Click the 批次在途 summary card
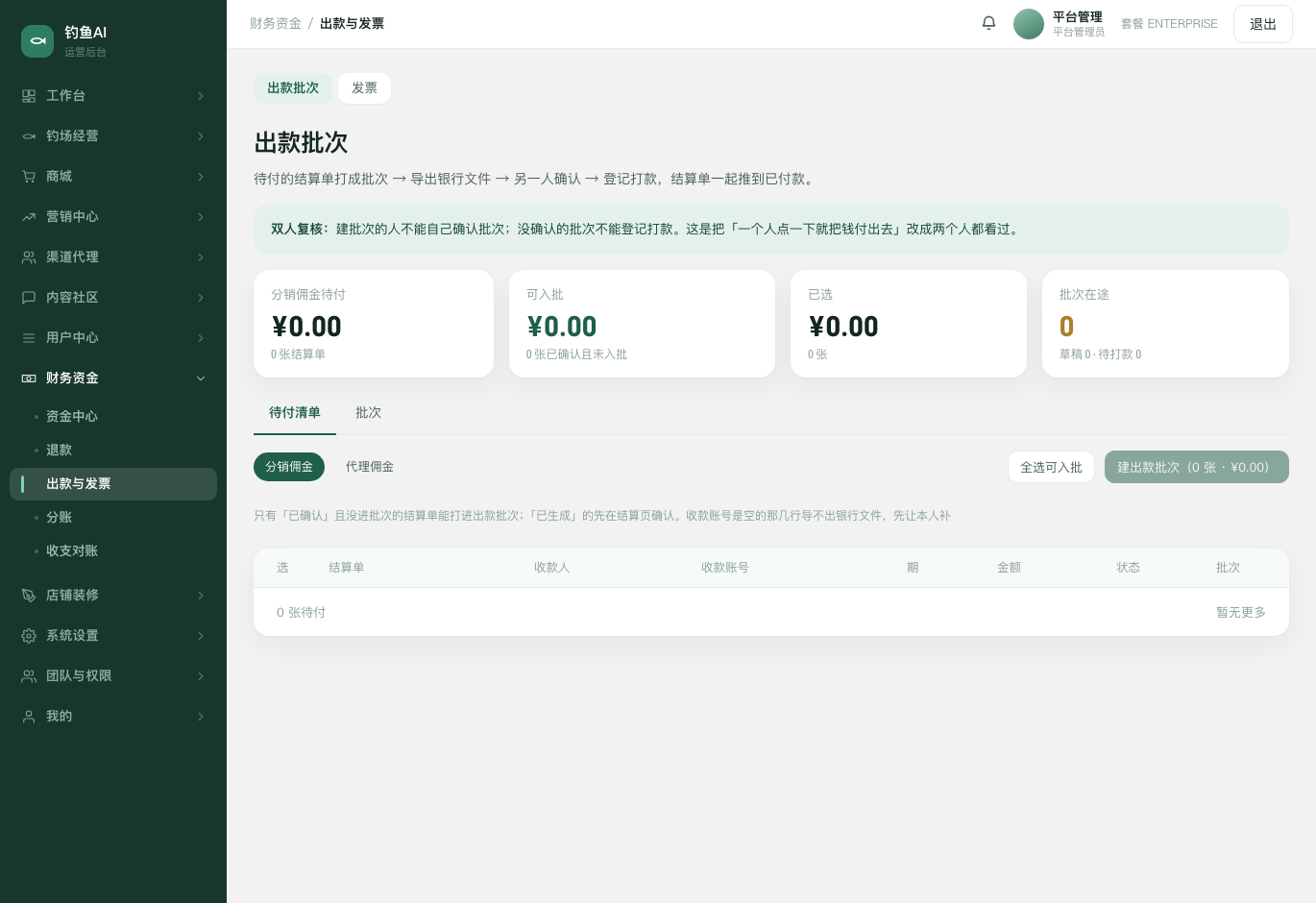 (x=1165, y=324)
